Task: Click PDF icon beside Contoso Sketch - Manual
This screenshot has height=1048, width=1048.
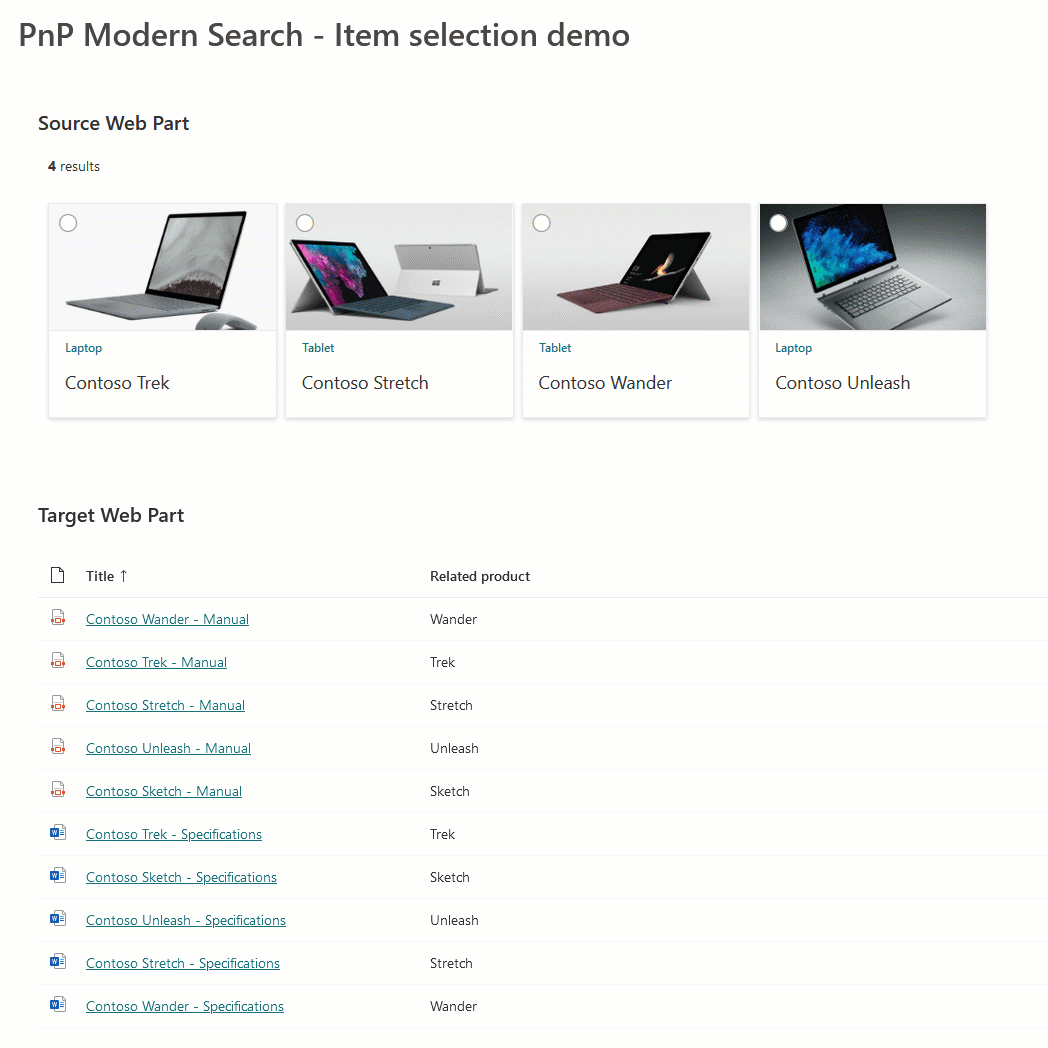Action: [x=58, y=789]
